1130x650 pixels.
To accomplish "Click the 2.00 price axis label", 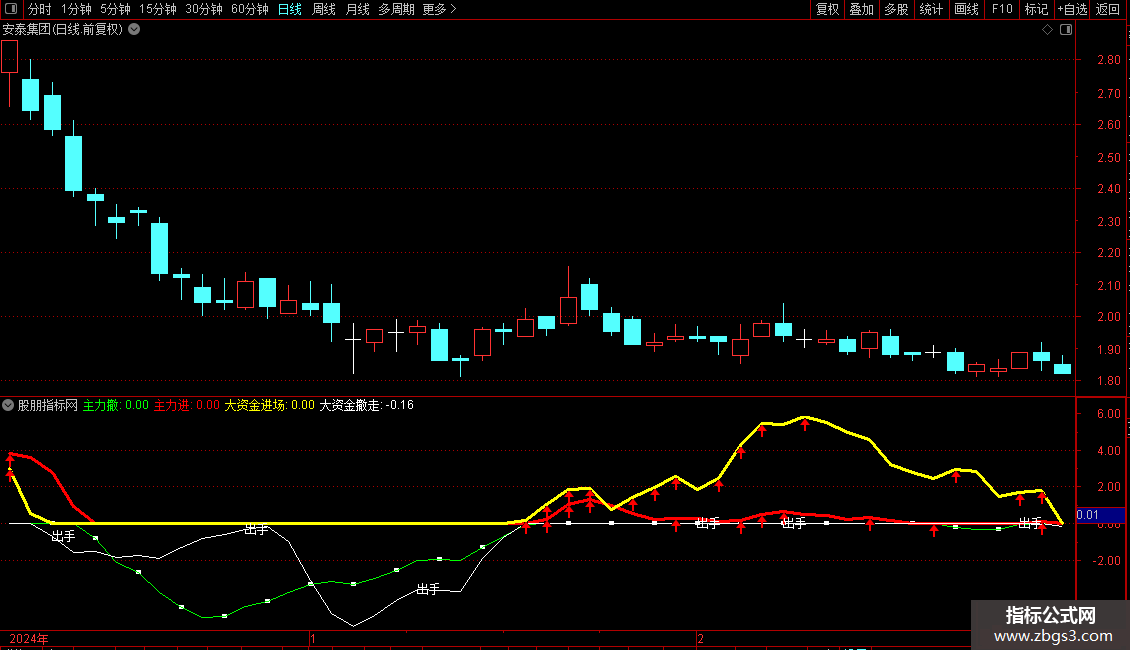I will [1108, 316].
